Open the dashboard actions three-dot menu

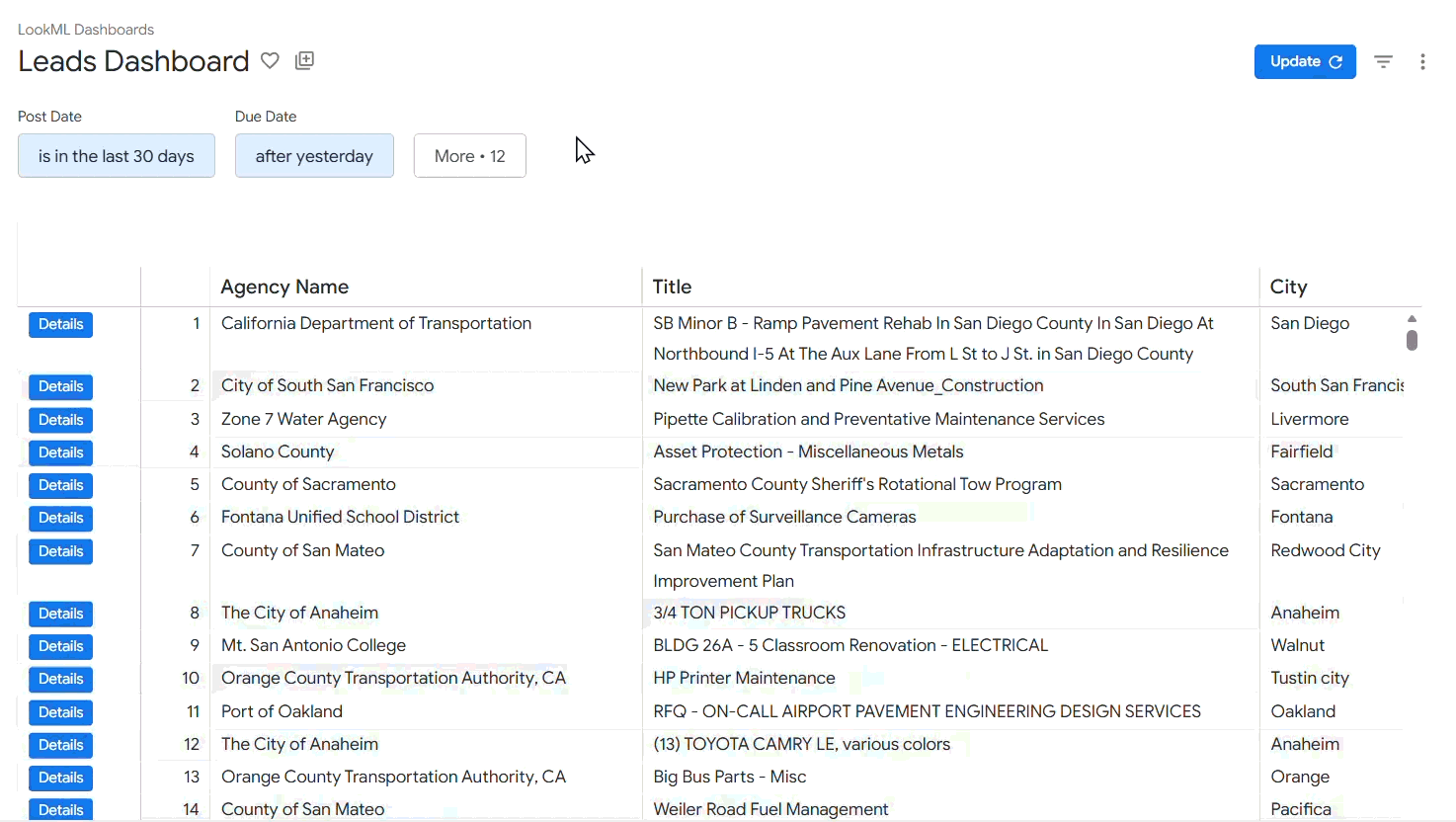[x=1422, y=61]
